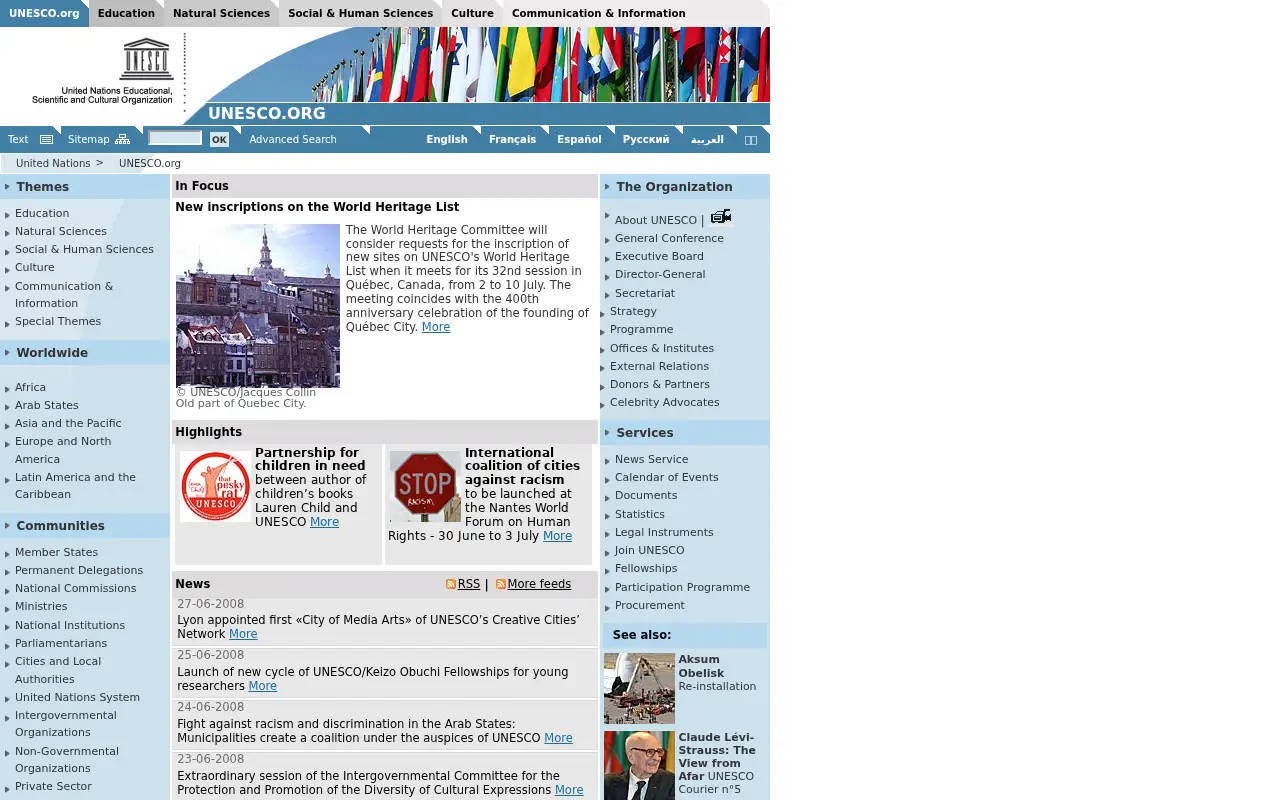Open Calendar of Events under Services
Screen dimensions: 1280x800
(x=666, y=477)
